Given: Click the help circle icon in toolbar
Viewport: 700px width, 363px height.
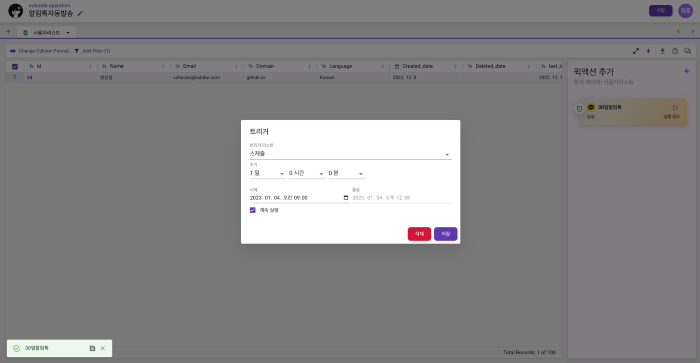Looking at the screenshot, I should pos(675,51).
